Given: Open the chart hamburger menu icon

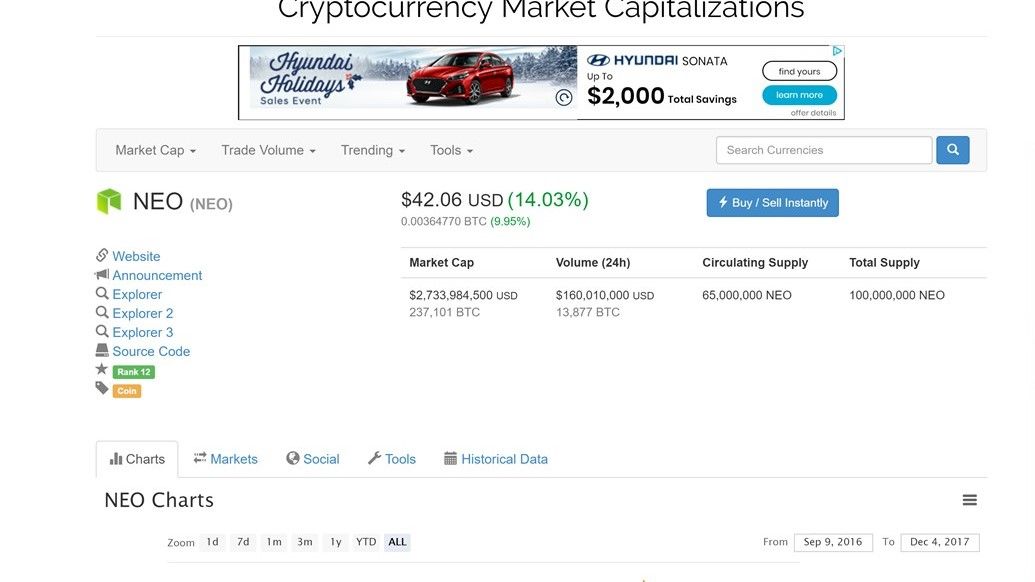Looking at the screenshot, I should click(x=969, y=500).
